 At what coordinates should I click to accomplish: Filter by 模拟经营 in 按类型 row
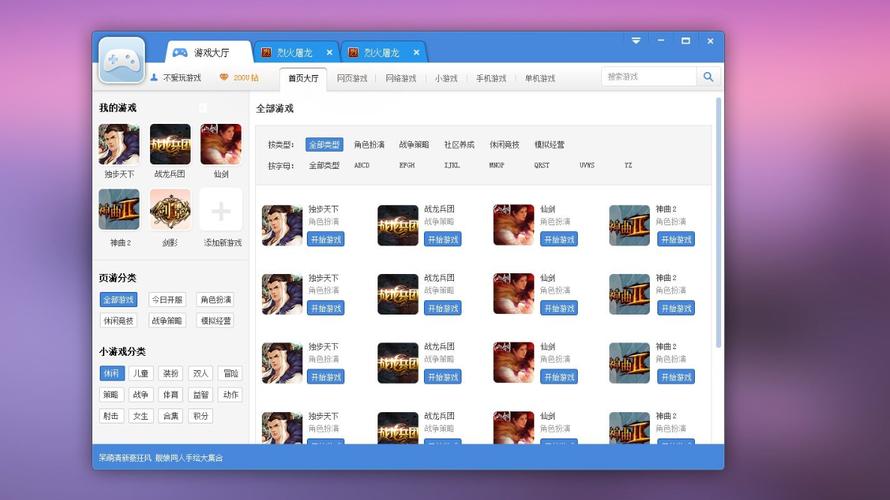point(549,145)
